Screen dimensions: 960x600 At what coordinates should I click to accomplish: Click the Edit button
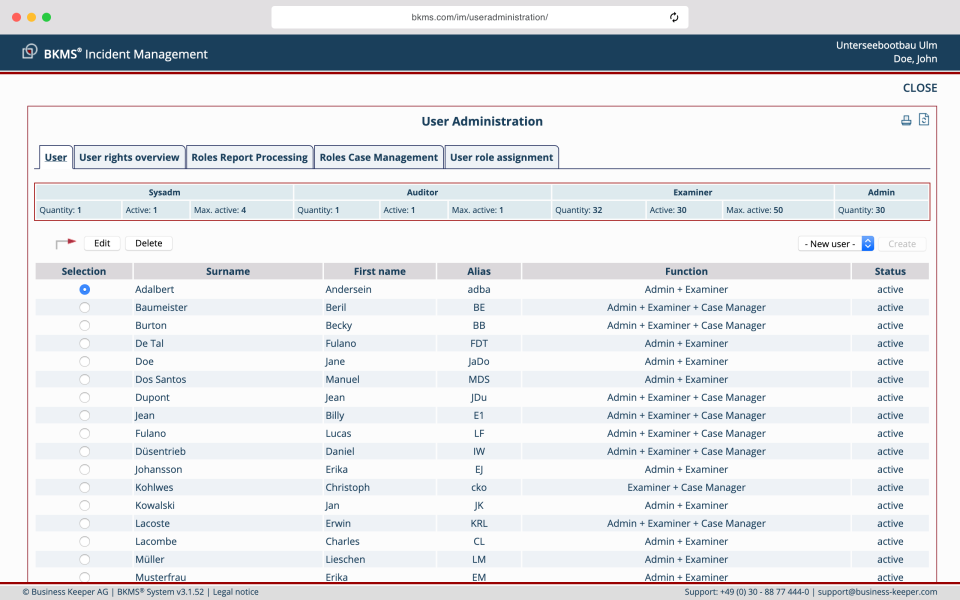click(x=102, y=243)
